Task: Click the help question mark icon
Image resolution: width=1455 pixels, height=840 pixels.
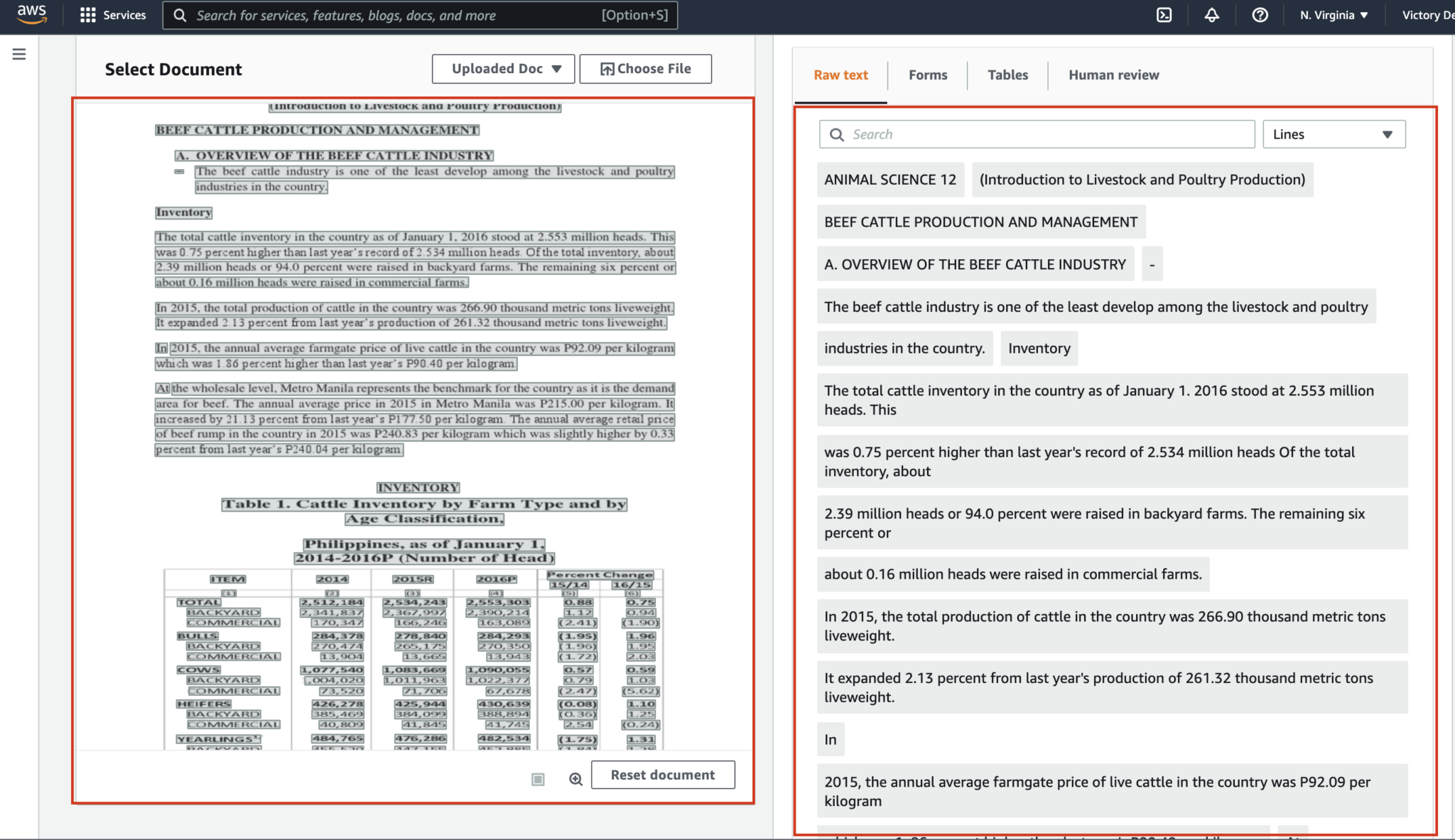Action: coord(1260,14)
